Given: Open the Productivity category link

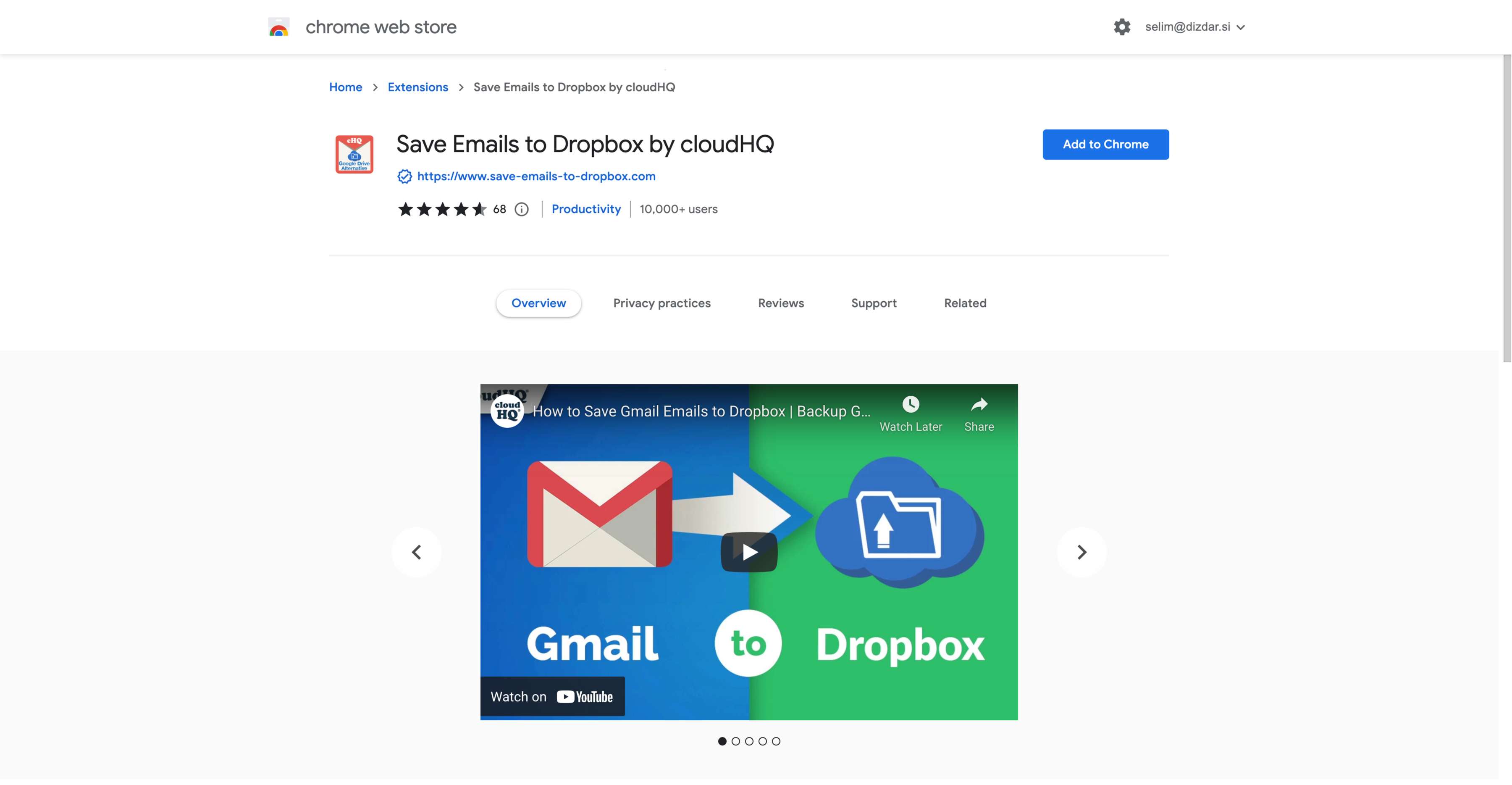Looking at the screenshot, I should pyautogui.click(x=586, y=209).
